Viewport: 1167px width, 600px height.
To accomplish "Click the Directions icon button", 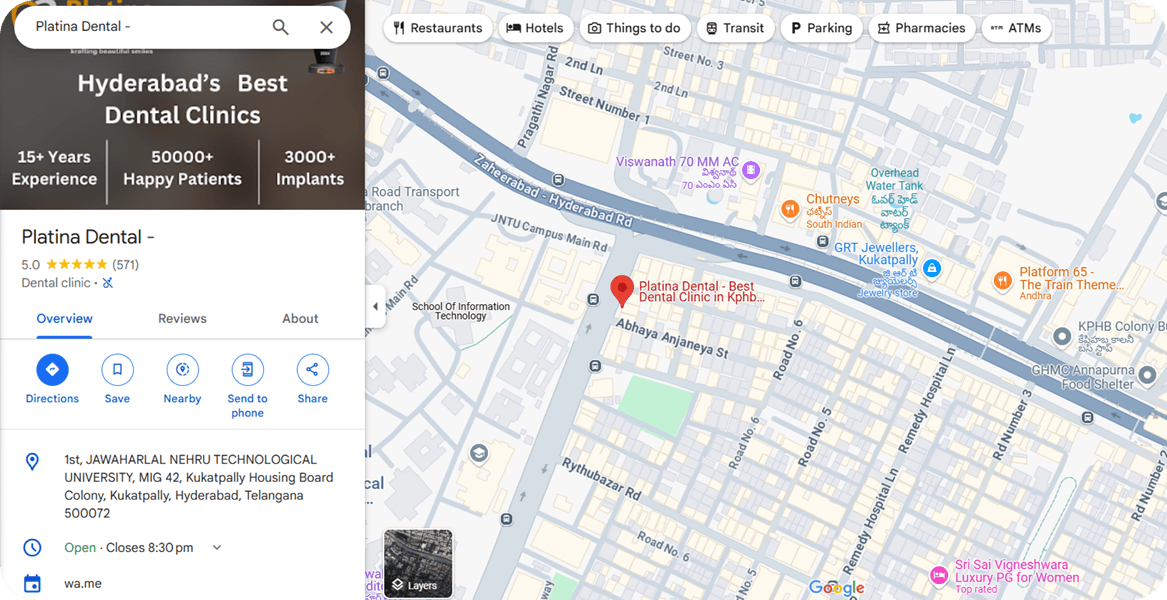I will [52, 370].
